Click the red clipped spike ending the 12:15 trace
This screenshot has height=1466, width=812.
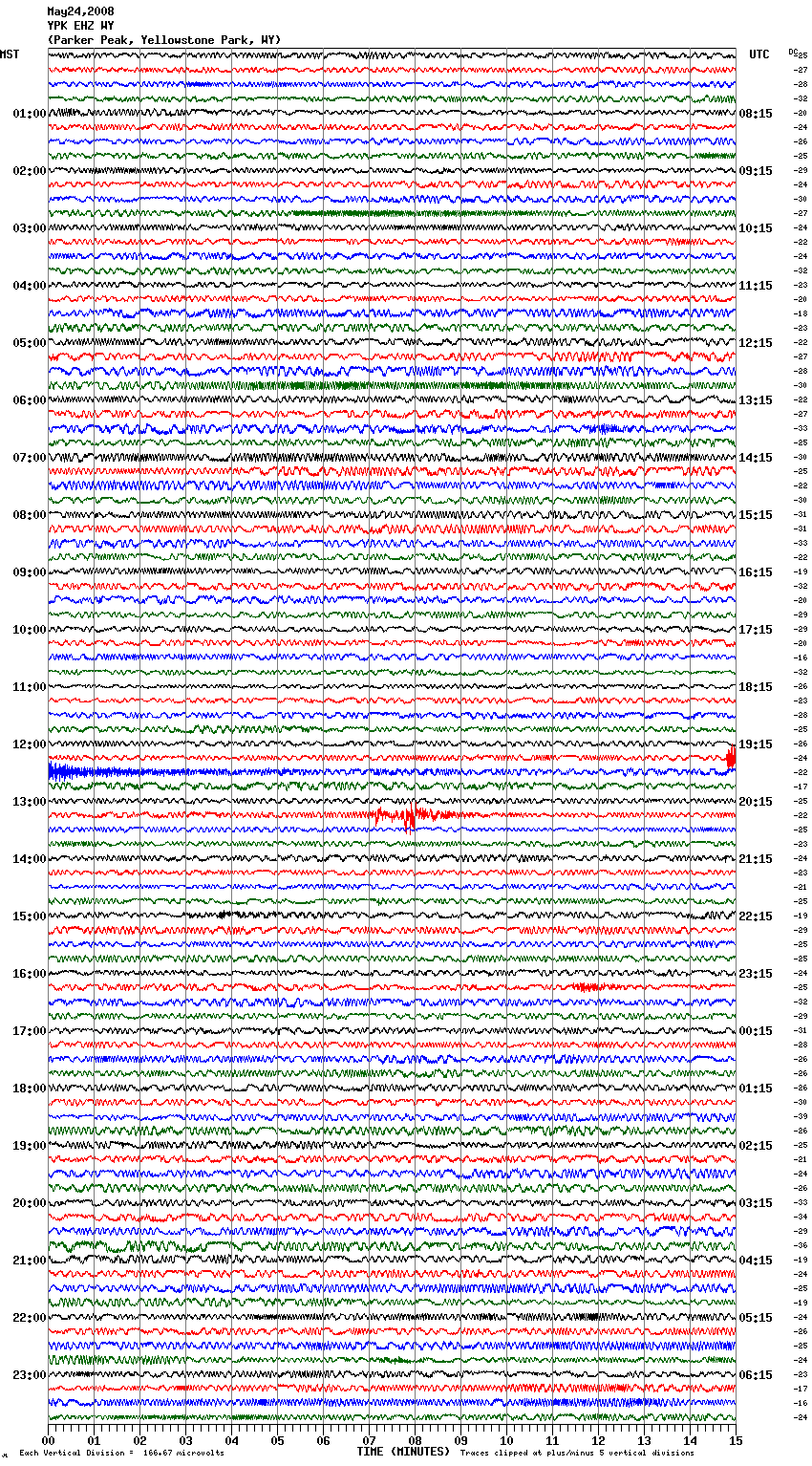(731, 757)
